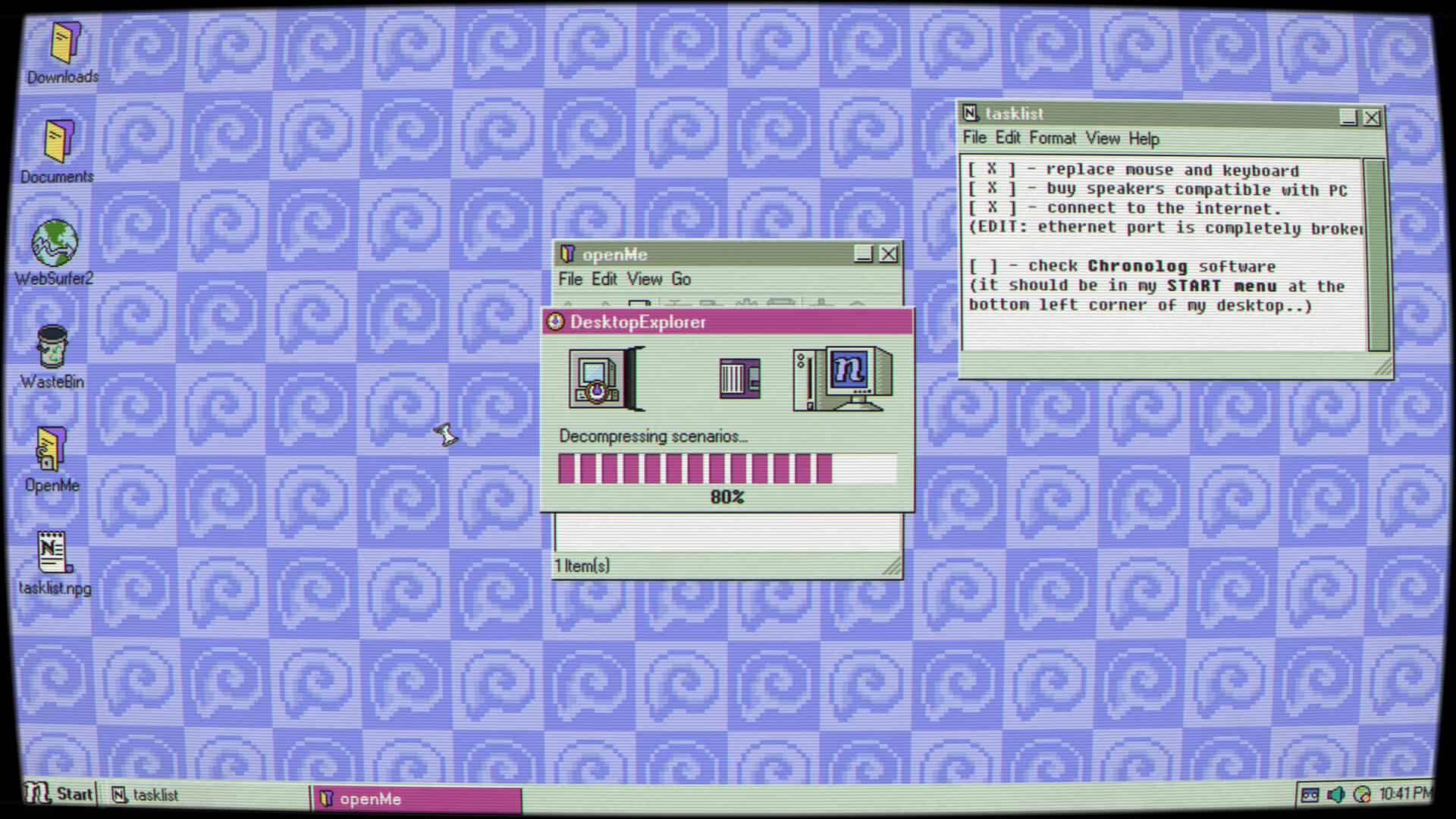Click the decompressing progress bar

tap(727, 469)
